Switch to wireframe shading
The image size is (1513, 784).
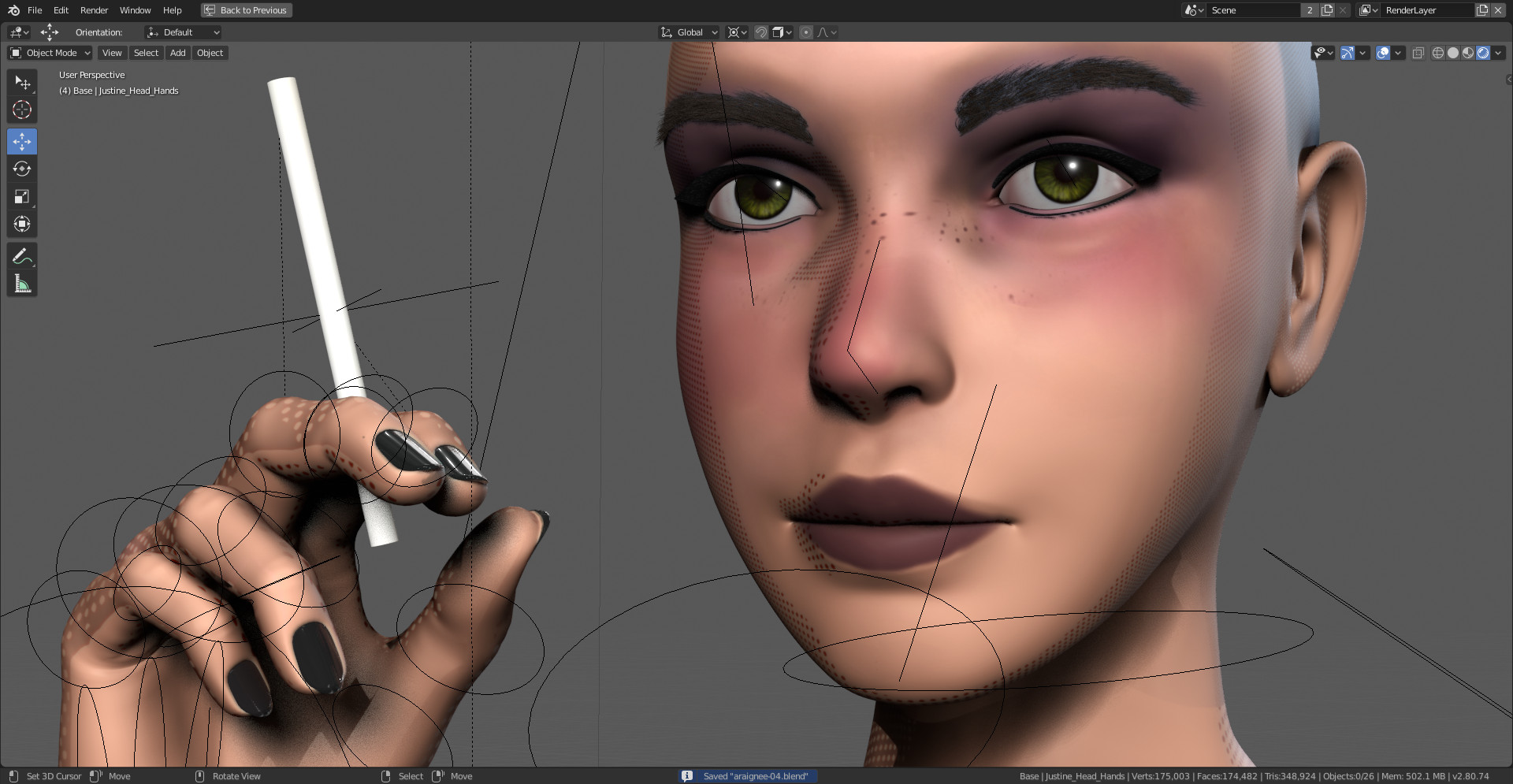coord(1438,53)
